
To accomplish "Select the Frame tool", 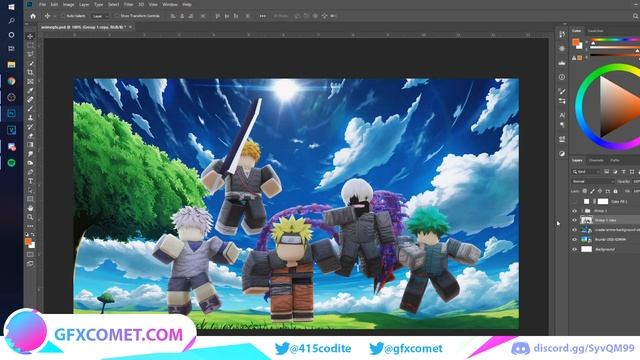I will point(30,82).
